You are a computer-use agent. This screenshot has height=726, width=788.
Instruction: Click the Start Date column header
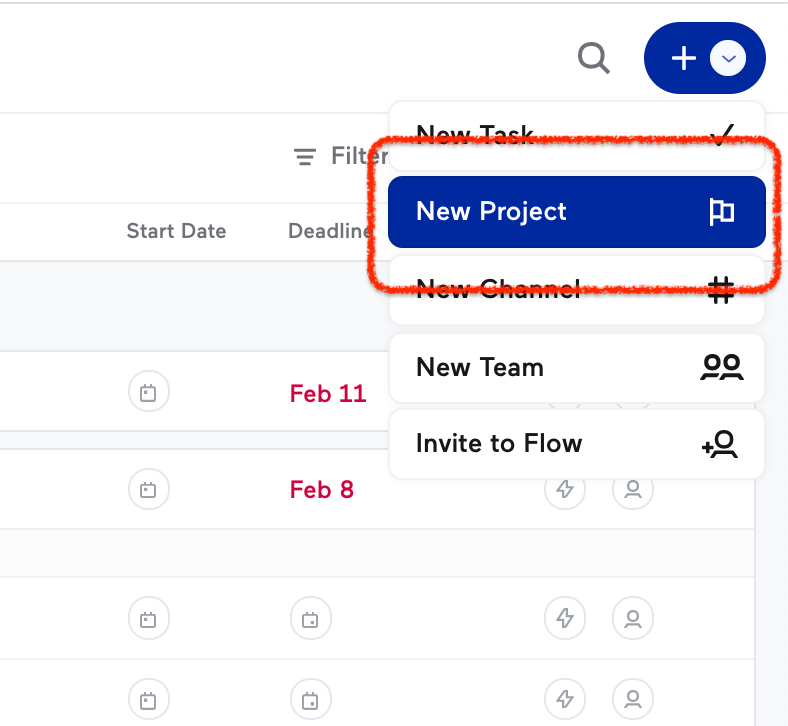pyautogui.click(x=176, y=231)
